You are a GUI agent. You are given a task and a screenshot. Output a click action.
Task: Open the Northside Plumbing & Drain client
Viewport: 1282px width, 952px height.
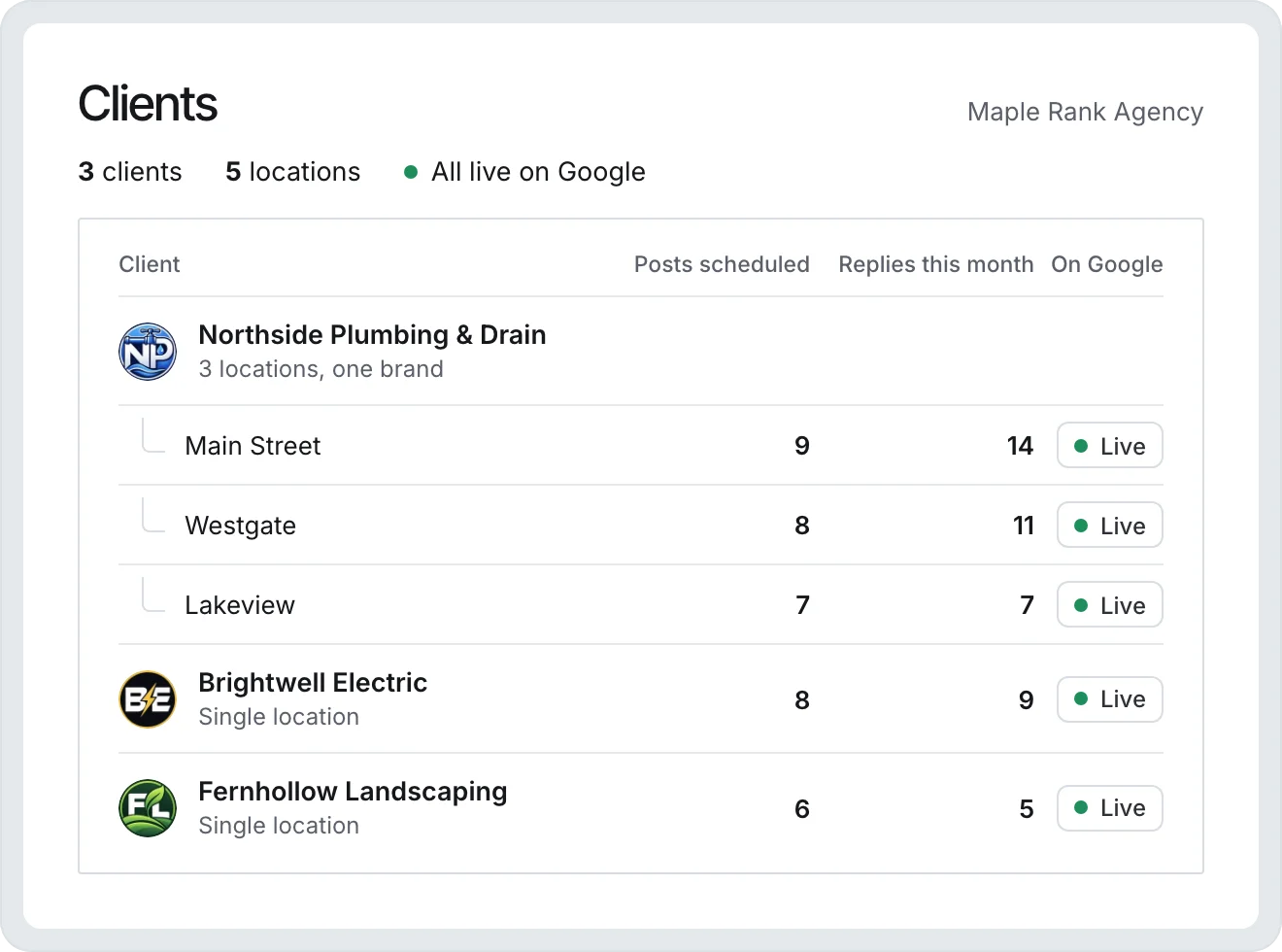372,335
